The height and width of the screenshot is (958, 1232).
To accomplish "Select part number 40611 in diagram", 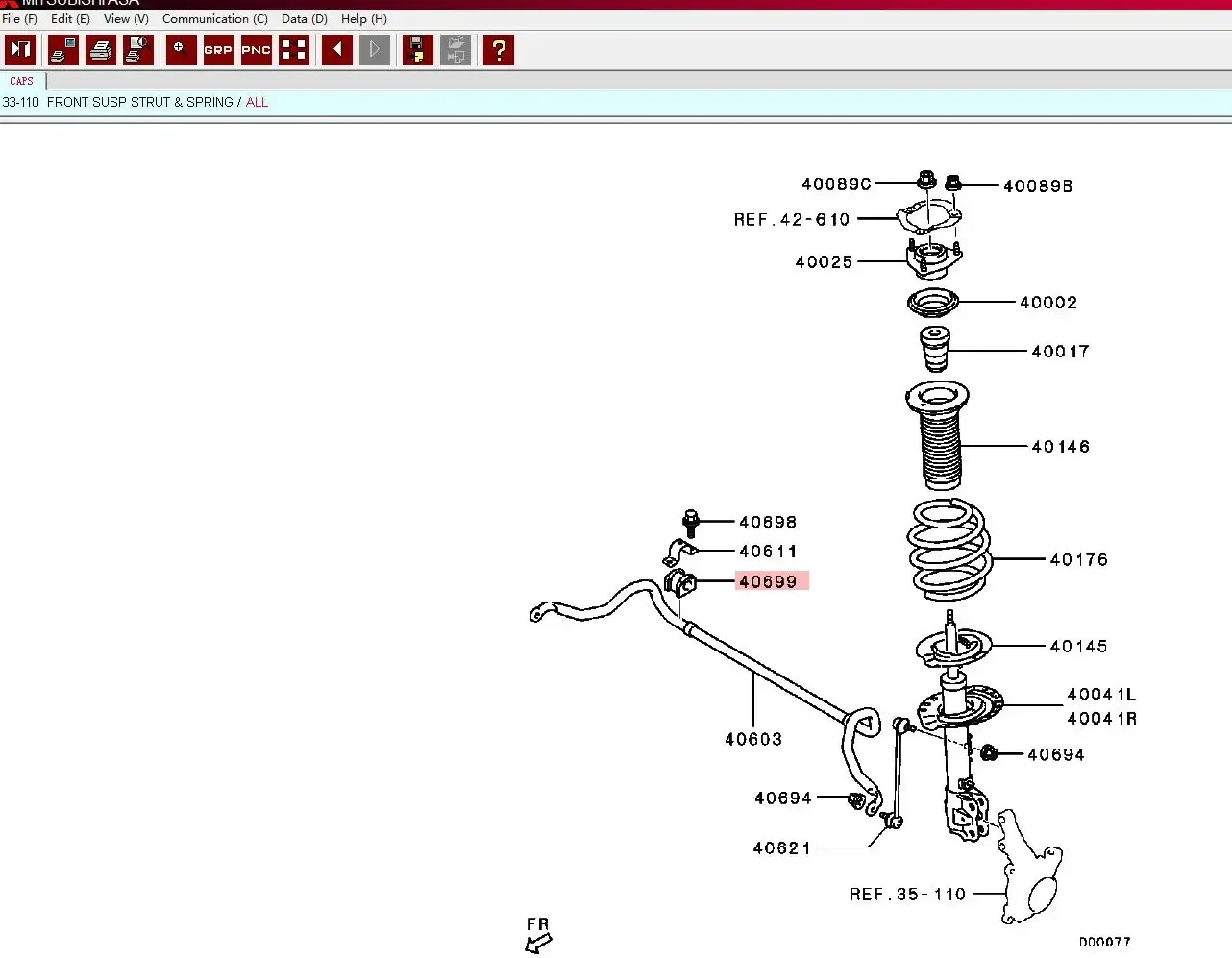I will 768,552.
